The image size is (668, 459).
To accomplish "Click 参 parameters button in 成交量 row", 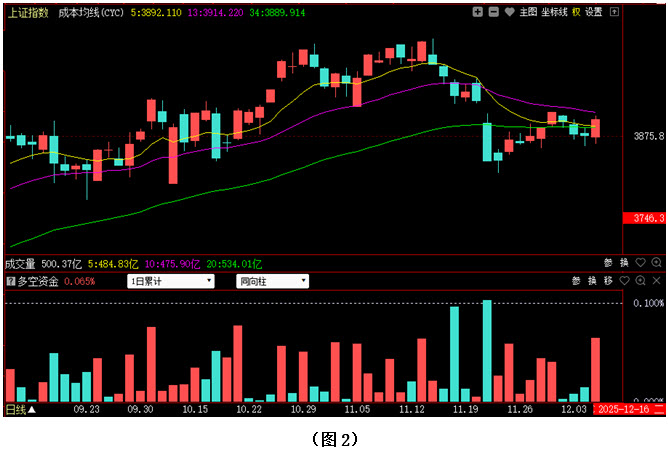I will [608, 264].
